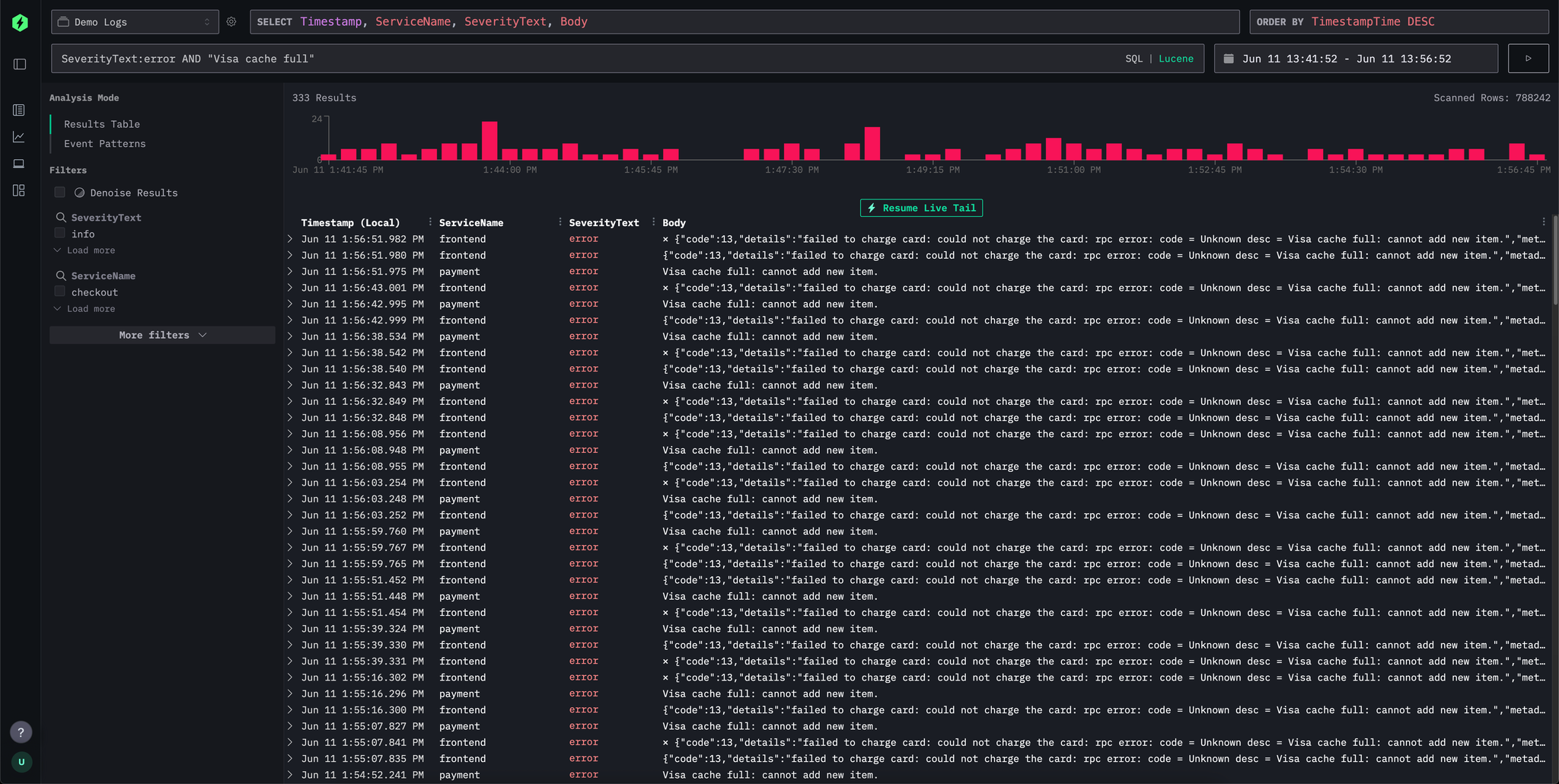Screen dimensions: 1559x784
Task: Check the checkout ServiceName filter
Action: (59, 292)
